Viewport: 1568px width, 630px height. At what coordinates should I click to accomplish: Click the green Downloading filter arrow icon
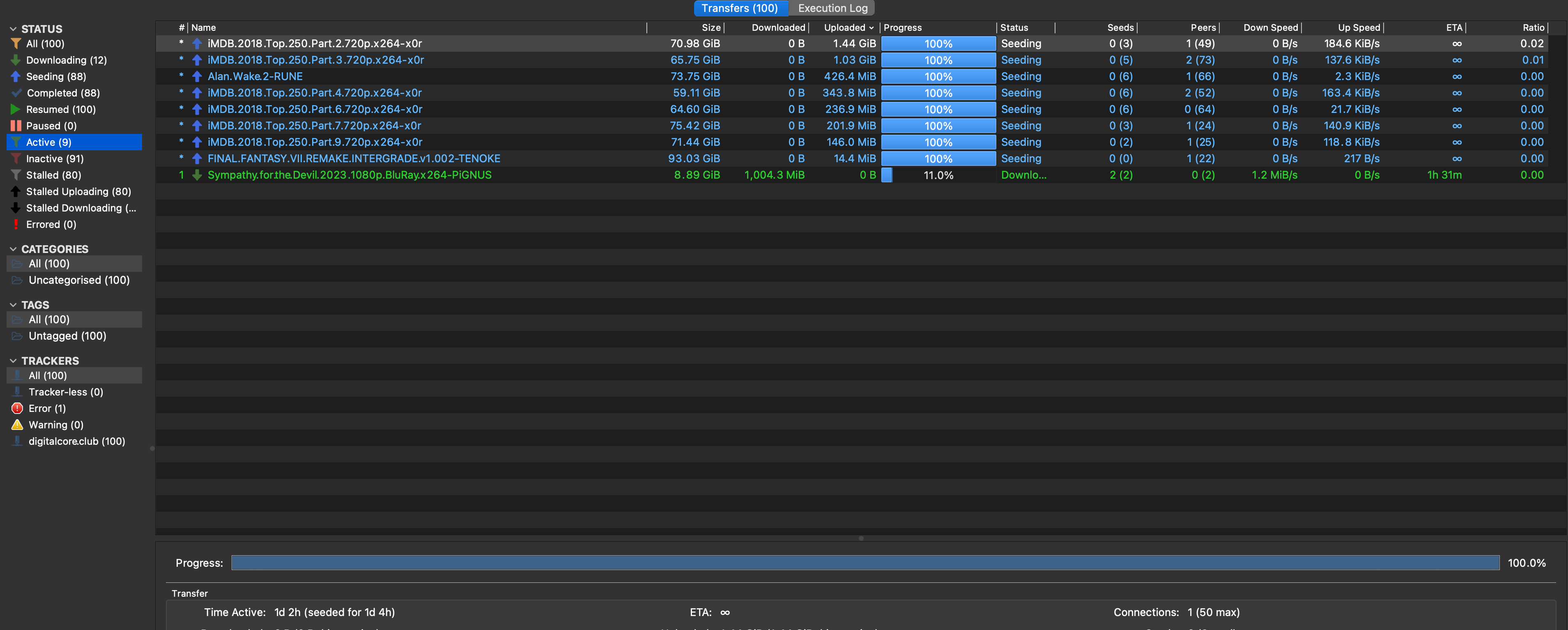pyautogui.click(x=16, y=60)
